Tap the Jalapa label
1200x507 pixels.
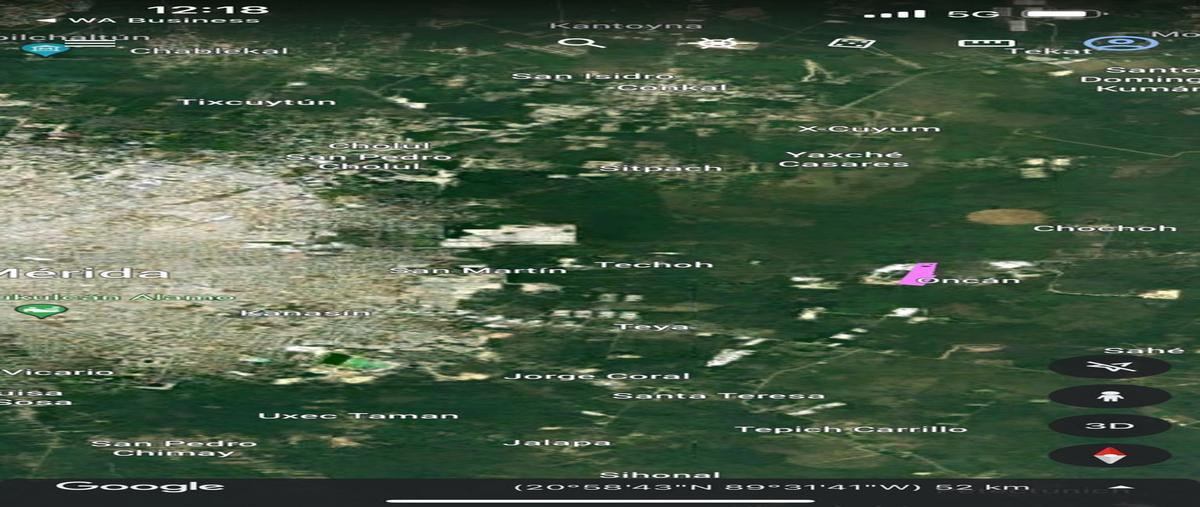pos(556,442)
